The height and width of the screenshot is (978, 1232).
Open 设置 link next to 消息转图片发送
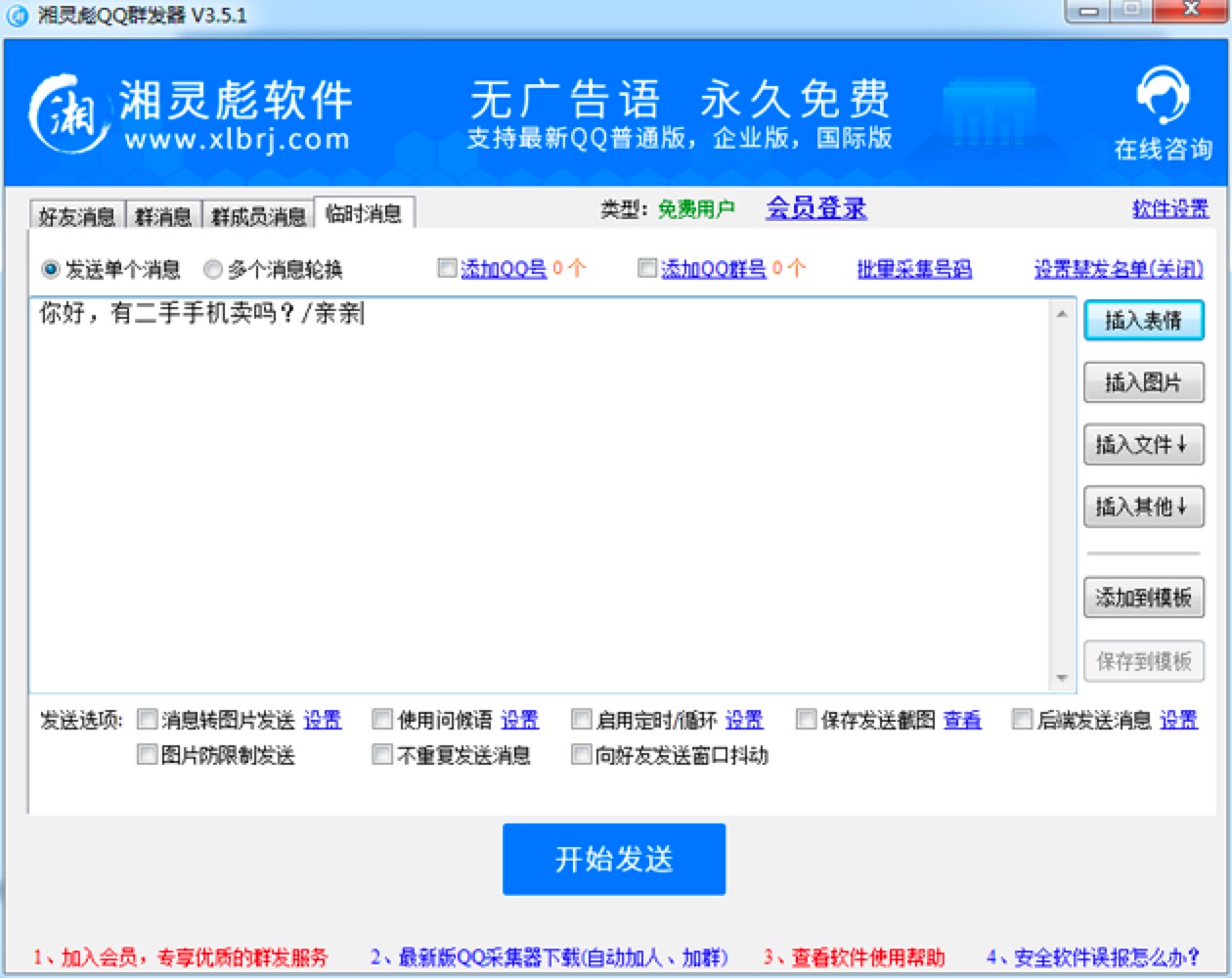point(323,721)
